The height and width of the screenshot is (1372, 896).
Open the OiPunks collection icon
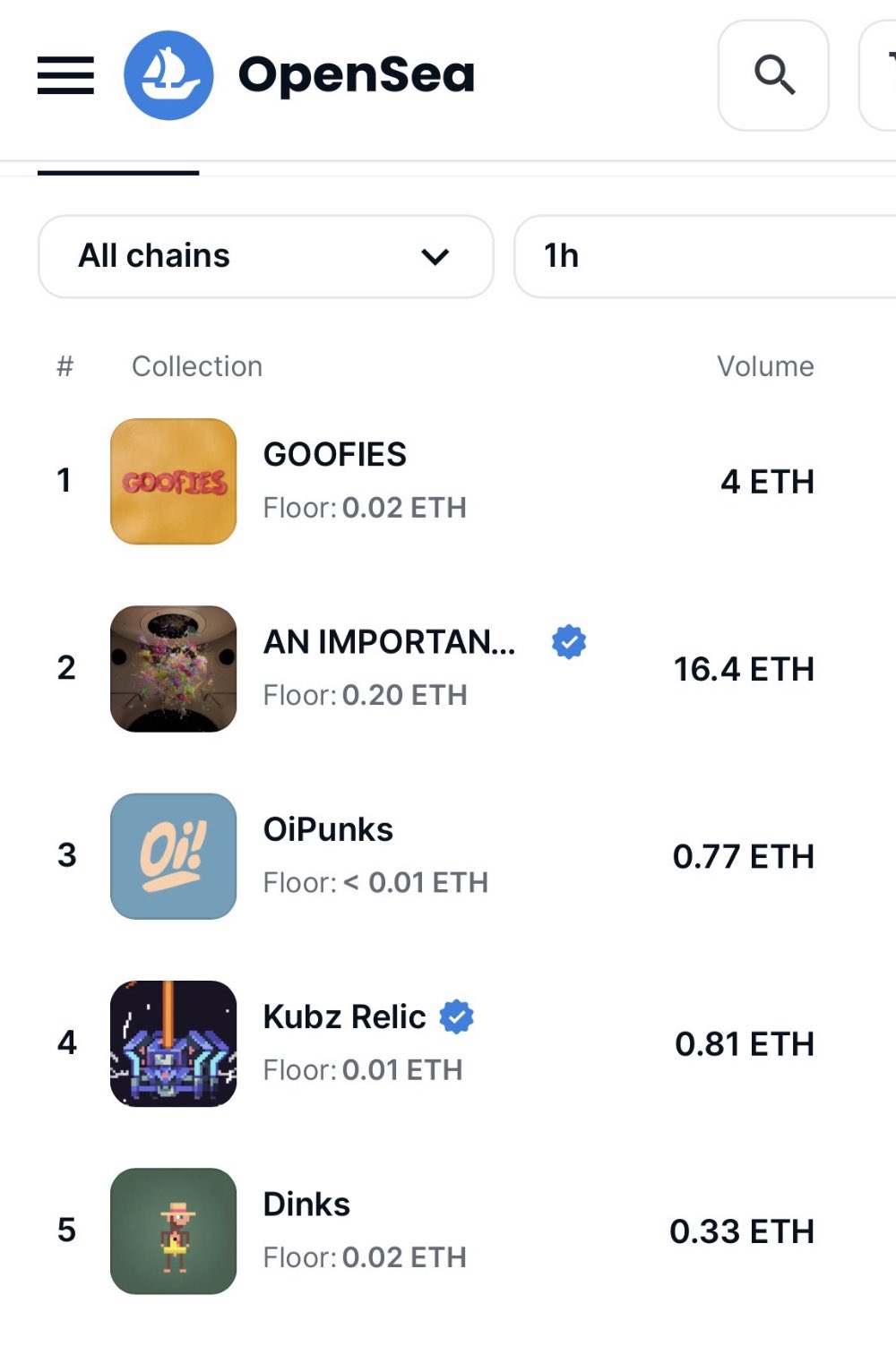pyautogui.click(x=174, y=856)
